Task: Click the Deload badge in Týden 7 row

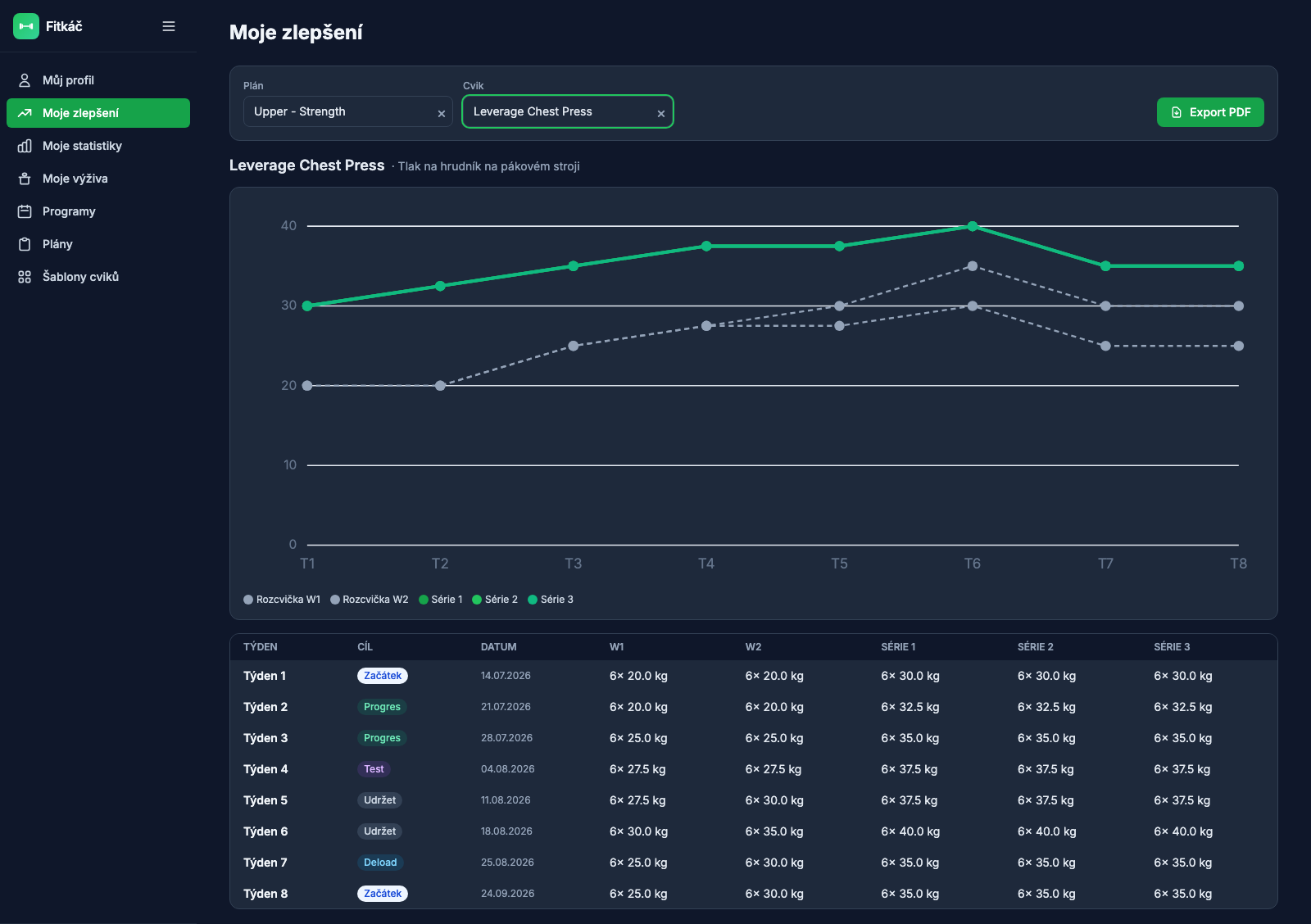Action: click(x=380, y=863)
